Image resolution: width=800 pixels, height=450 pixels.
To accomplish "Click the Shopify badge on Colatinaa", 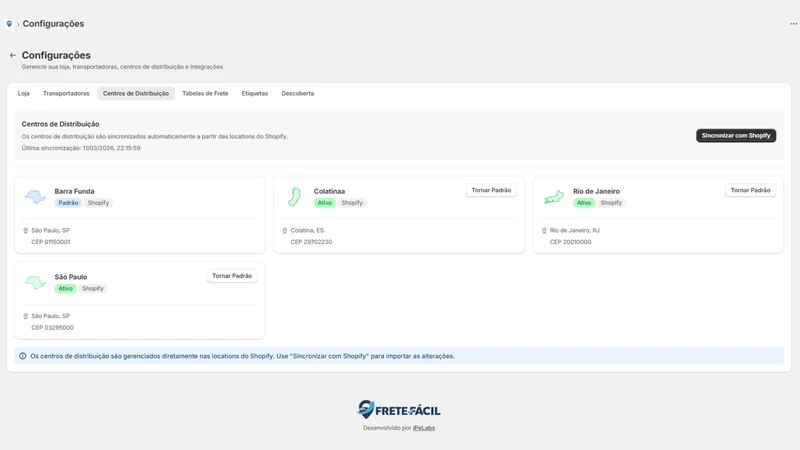I will point(352,203).
